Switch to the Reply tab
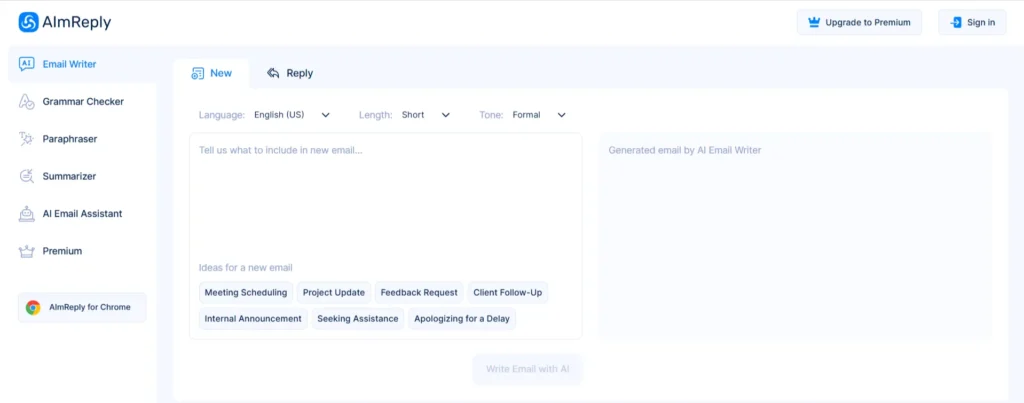 tap(290, 73)
